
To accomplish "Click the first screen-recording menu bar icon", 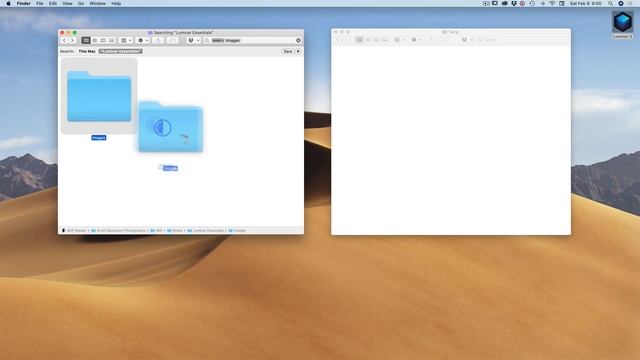I will tap(486, 3).
